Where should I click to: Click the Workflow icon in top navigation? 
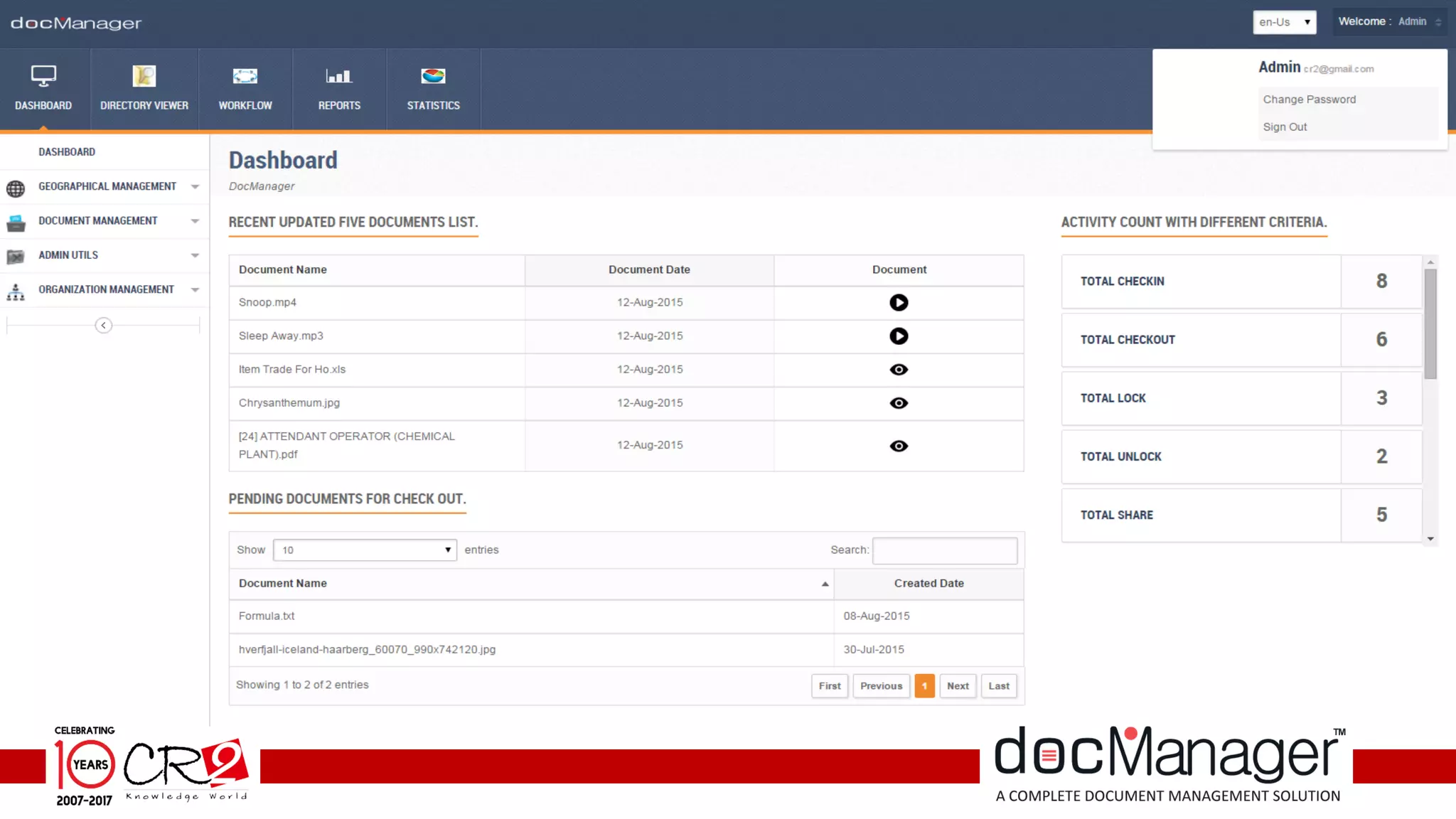coord(245,76)
